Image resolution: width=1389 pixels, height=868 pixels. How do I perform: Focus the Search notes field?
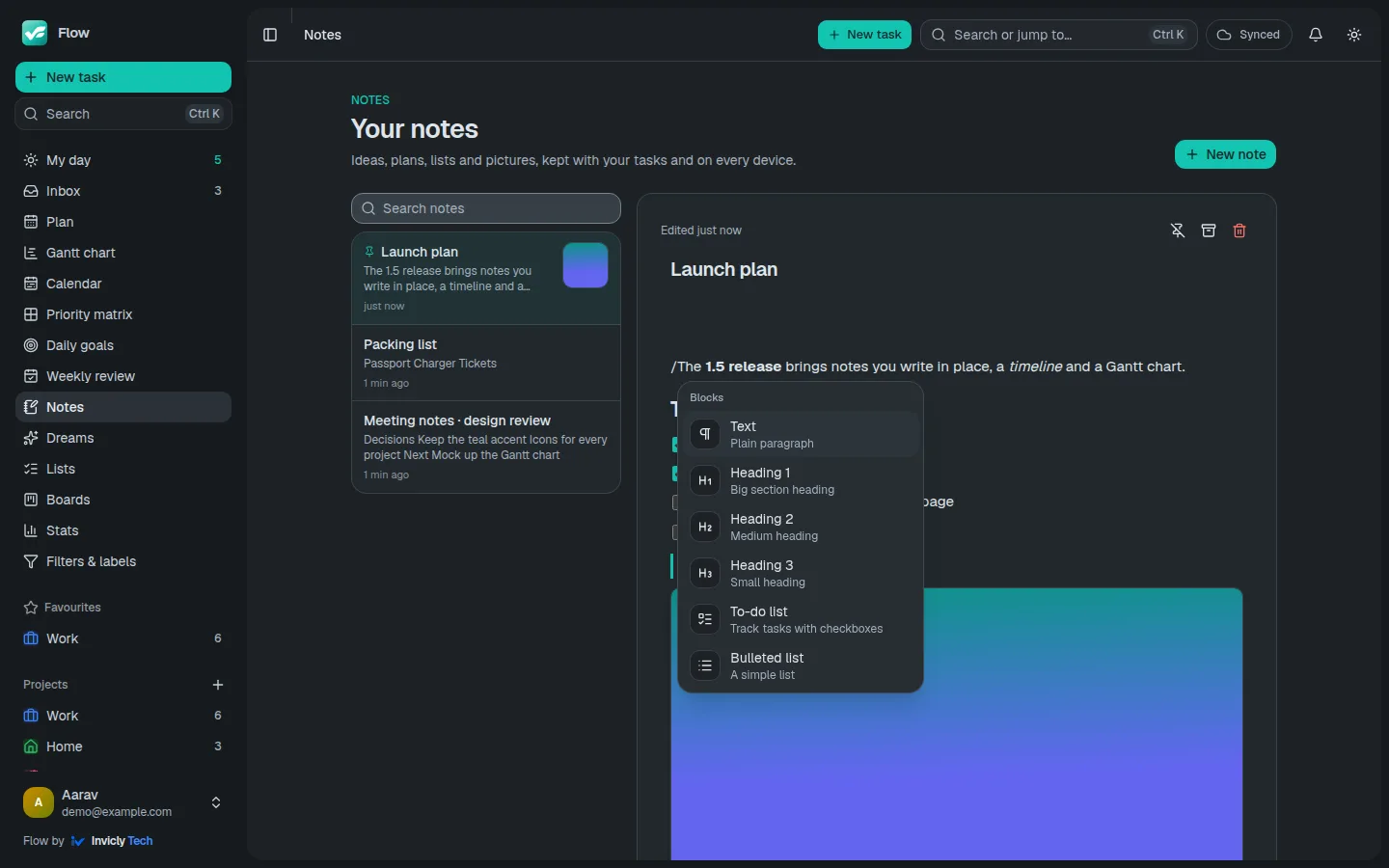point(486,208)
